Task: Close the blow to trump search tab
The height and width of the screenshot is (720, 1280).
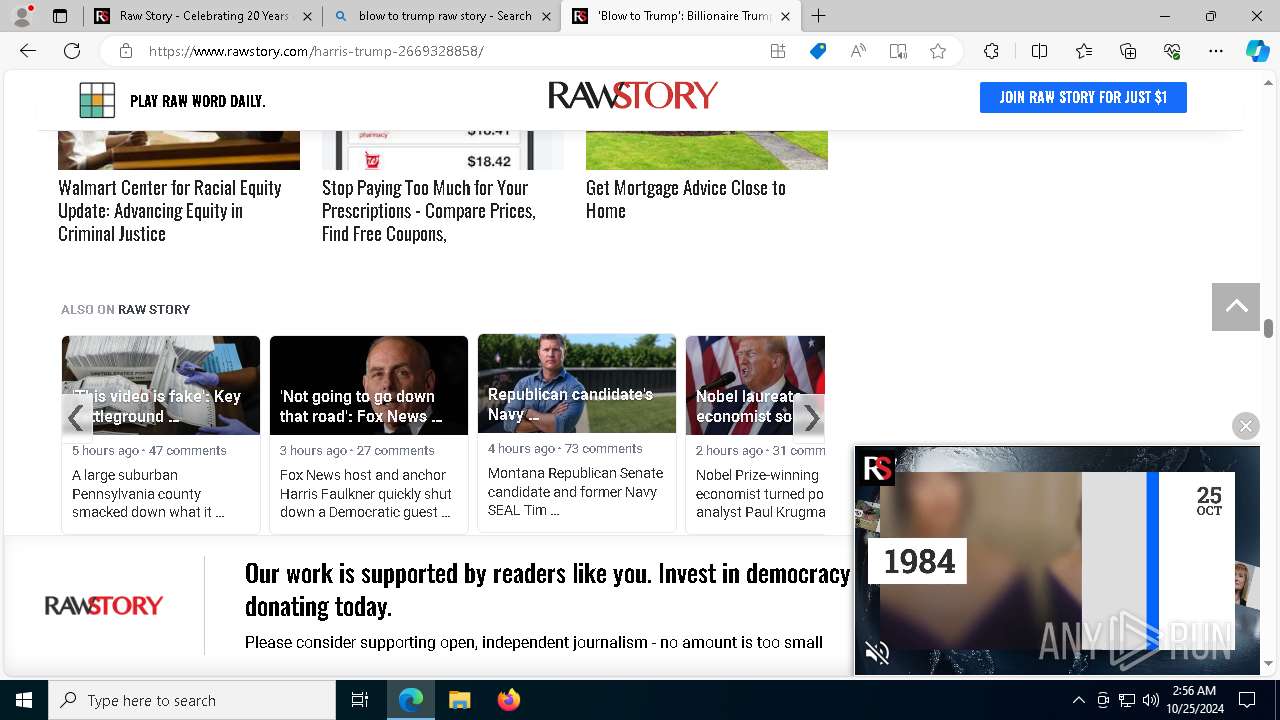Action: click(546, 16)
